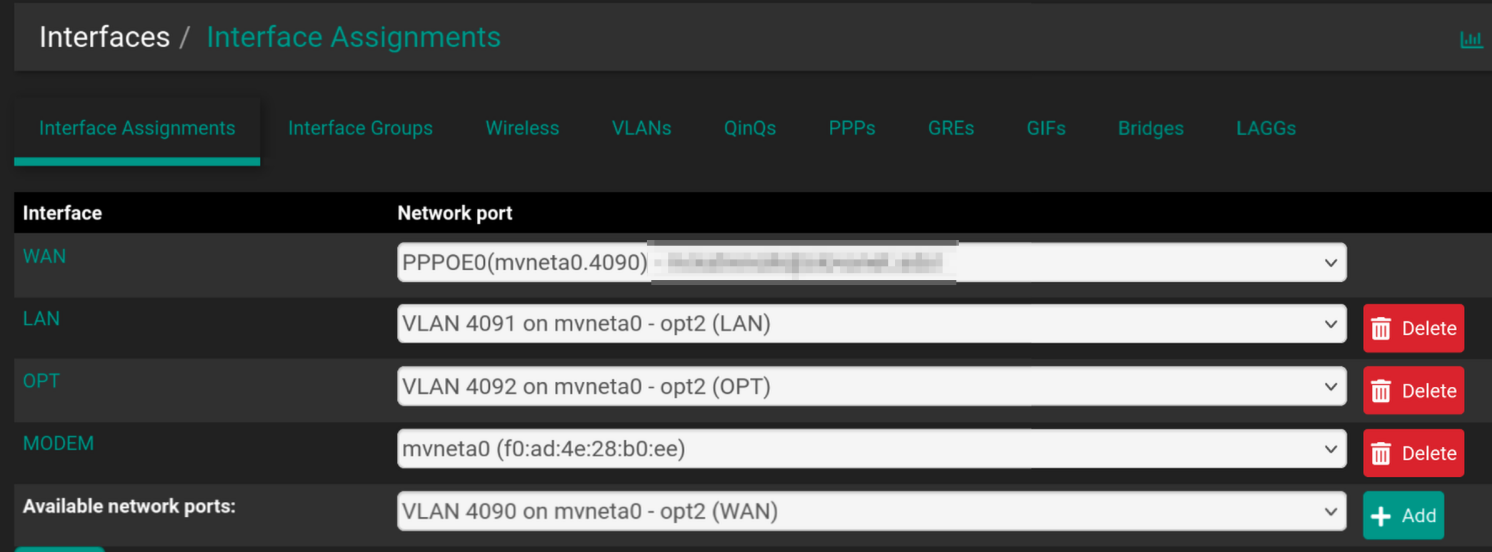Expand the Available network ports dropdown
This screenshot has height=552, width=1492.
tap(871, 511)
